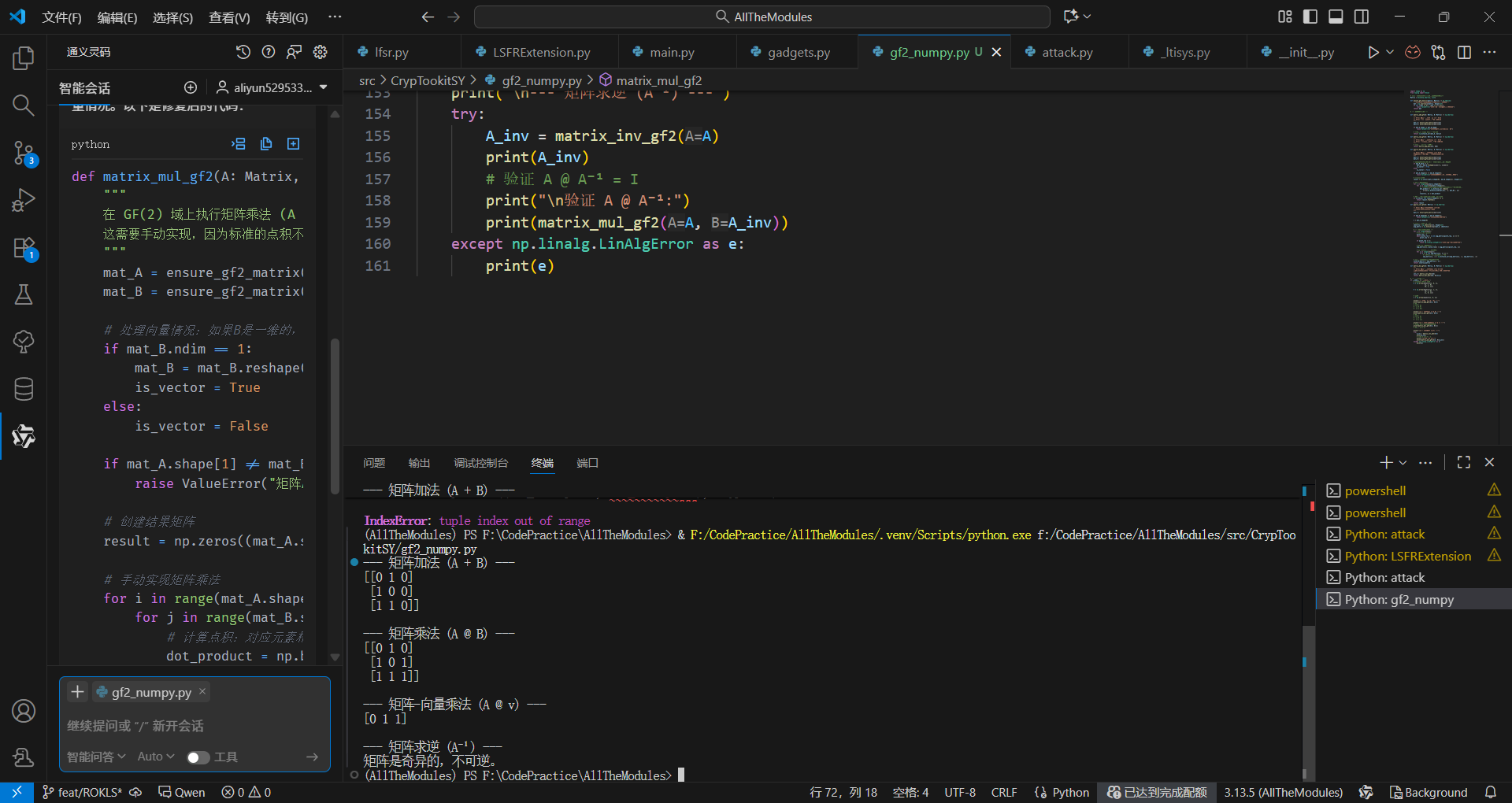Open the Testing flask view
The height and width of the screenshot is (803, 1512).
(x=24, y=295)
